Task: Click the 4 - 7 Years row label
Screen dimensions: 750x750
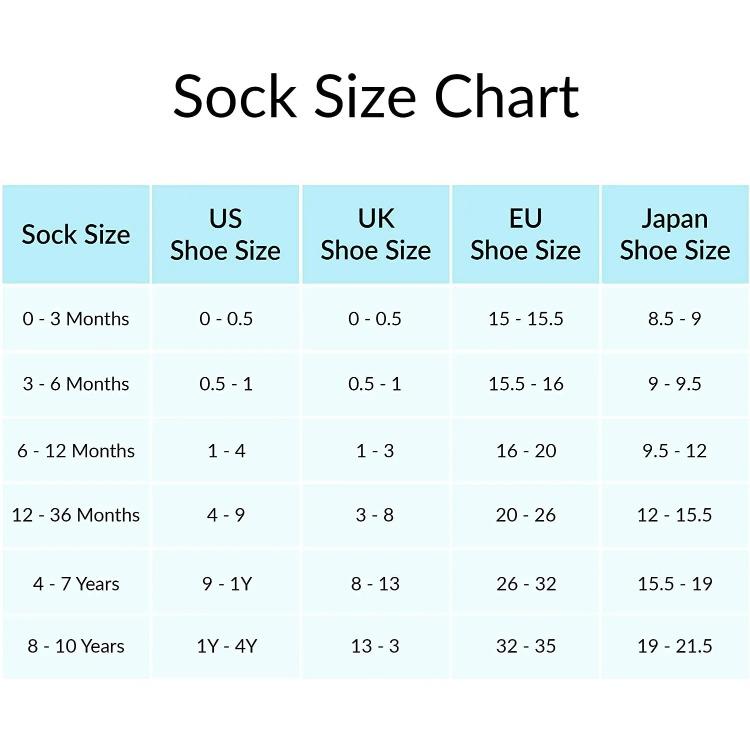Action: [76, 583]
